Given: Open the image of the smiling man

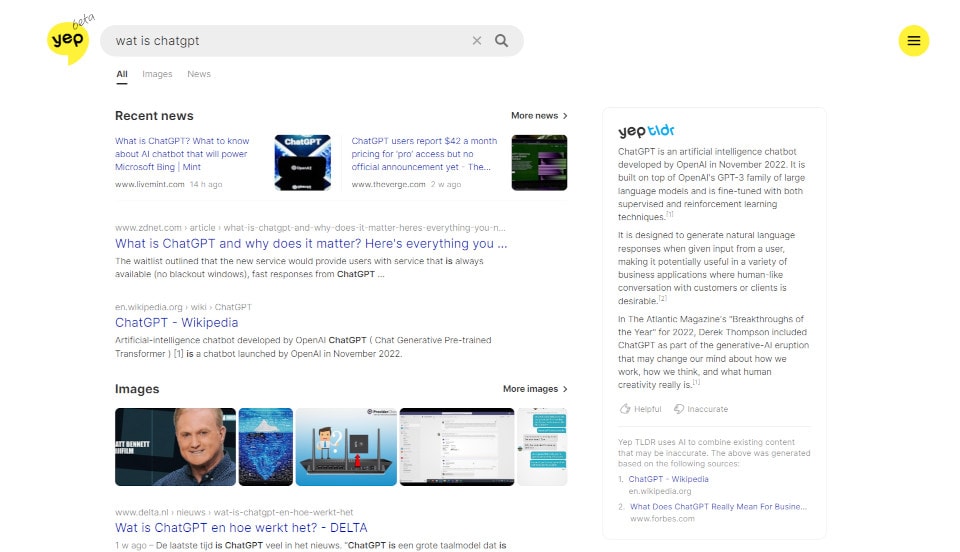Looking at the screenshot, I should point(175,447).
